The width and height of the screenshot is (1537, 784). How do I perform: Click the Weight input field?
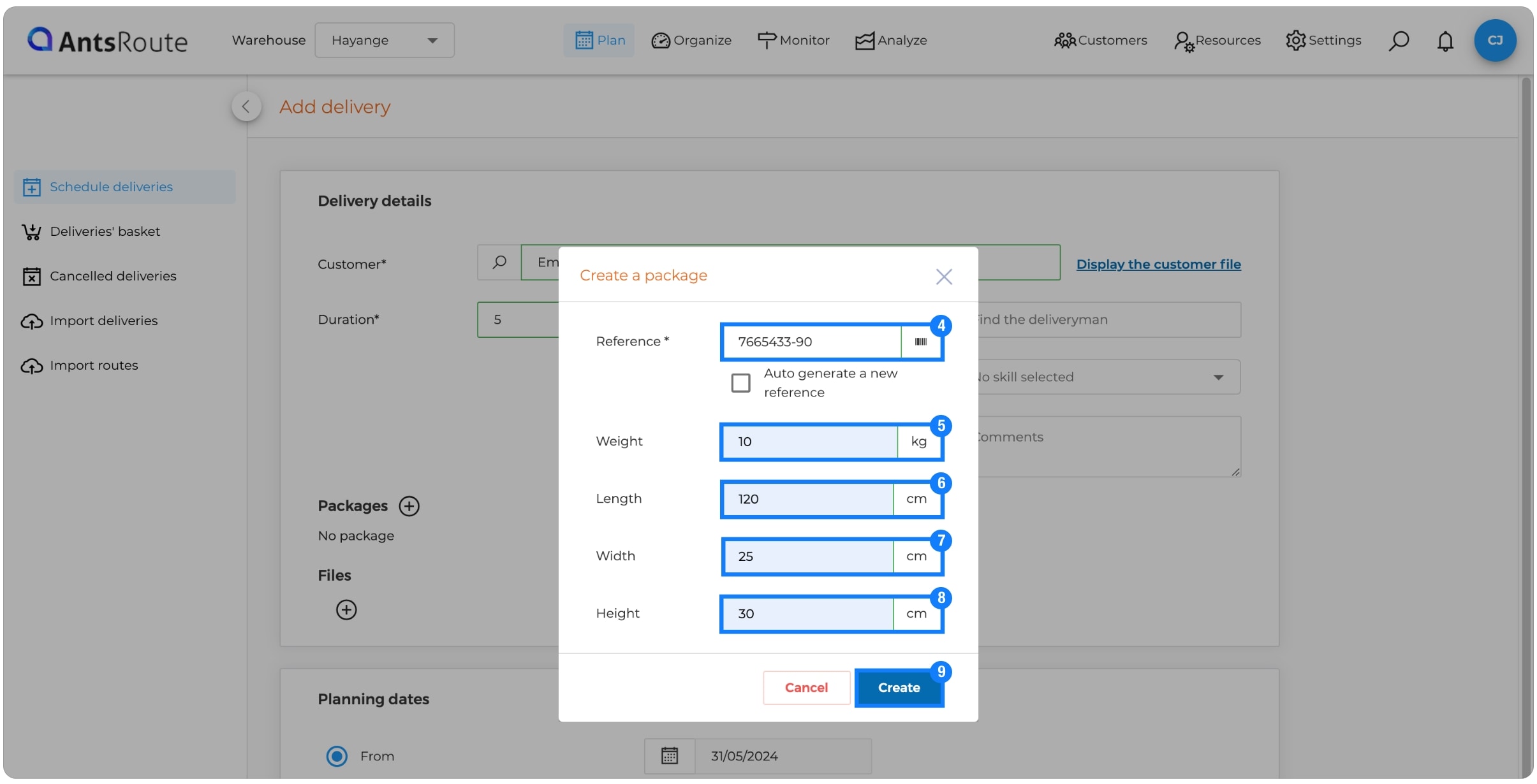[x=811, y=441]
